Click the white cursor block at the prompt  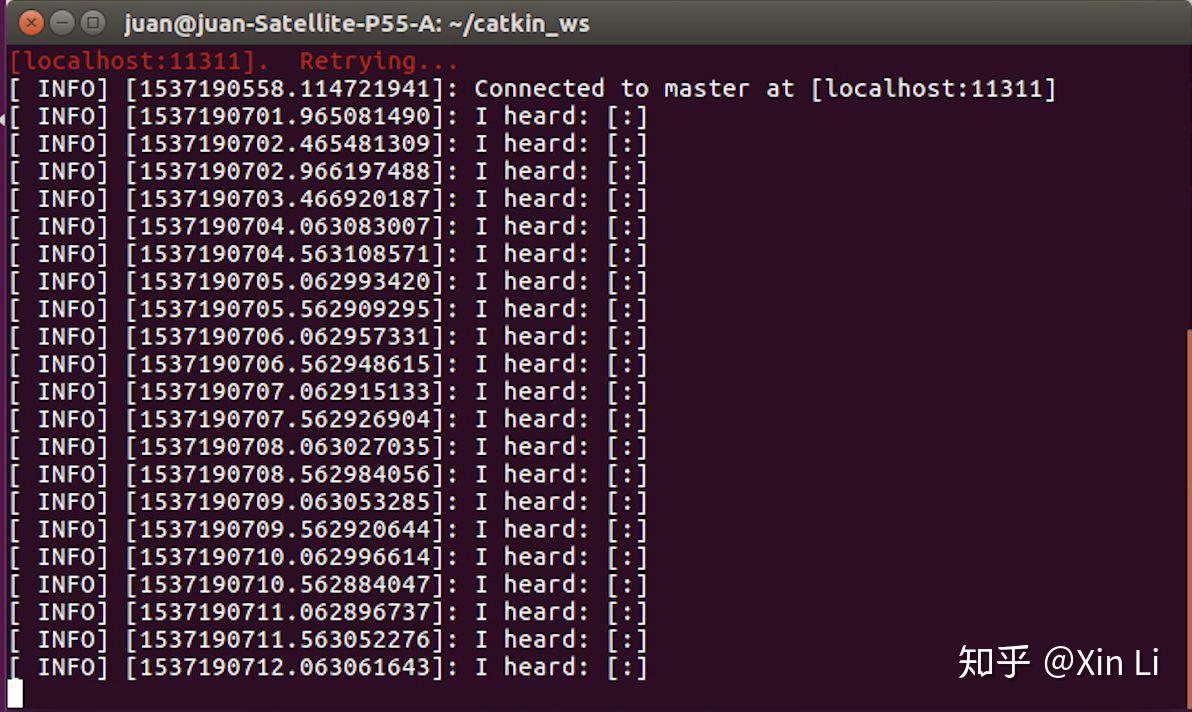point(14,693)
